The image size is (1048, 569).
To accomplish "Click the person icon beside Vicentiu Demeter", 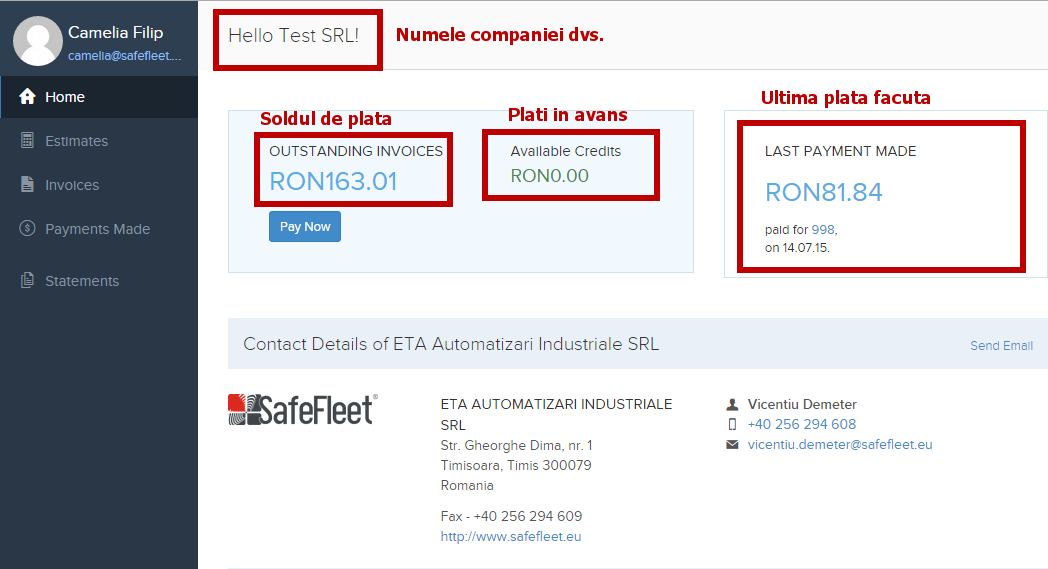I will click(733, 405).
